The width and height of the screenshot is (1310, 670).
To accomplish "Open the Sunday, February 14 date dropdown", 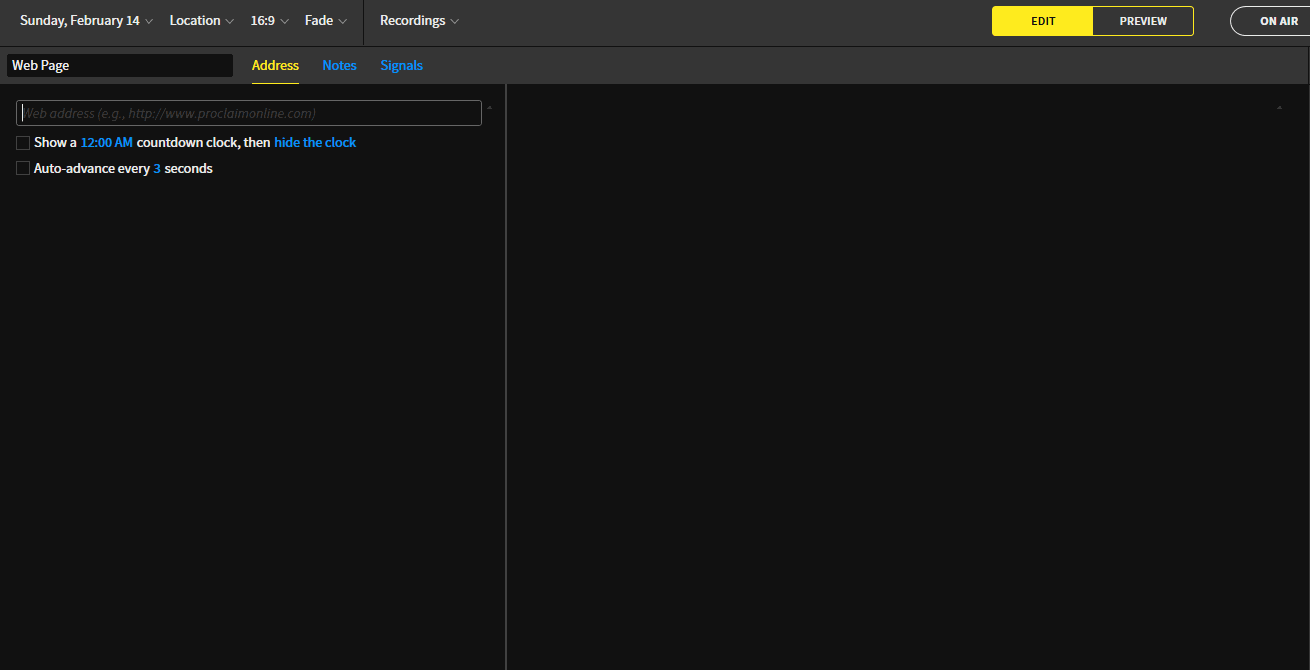I will tap(86, 21).
